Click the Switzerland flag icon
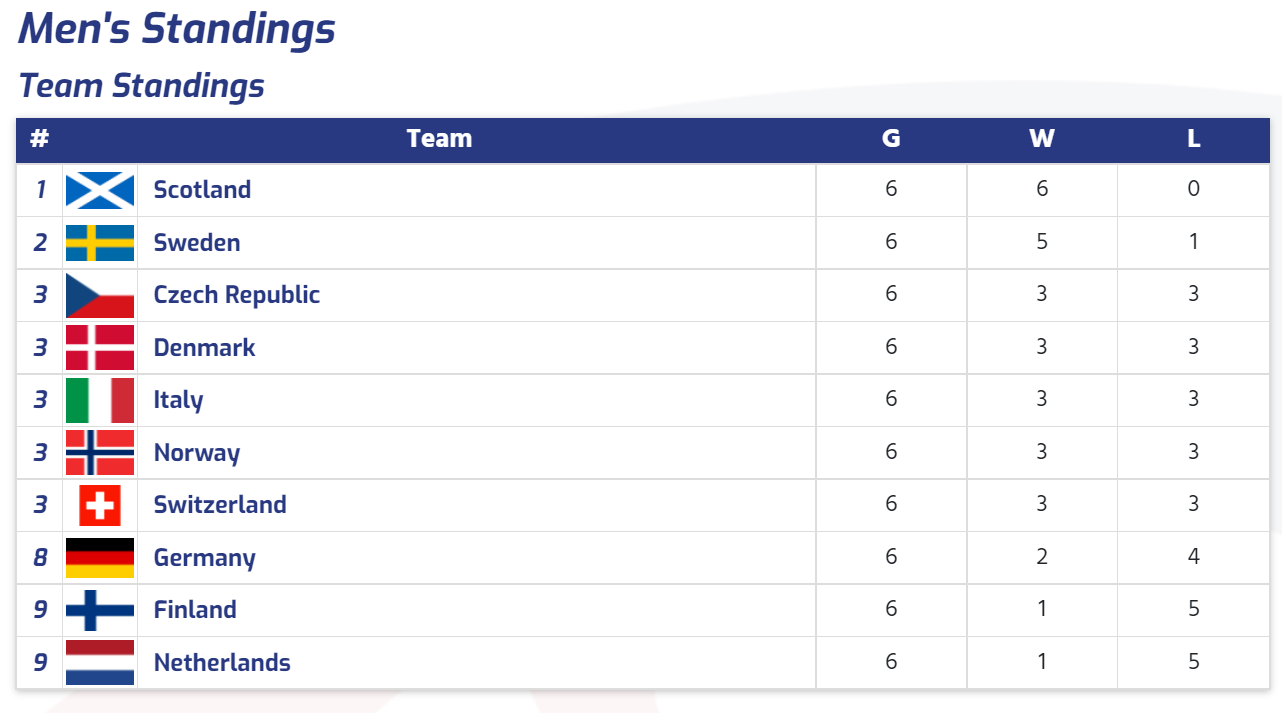The image size is (1282, 713). point(100,505)
